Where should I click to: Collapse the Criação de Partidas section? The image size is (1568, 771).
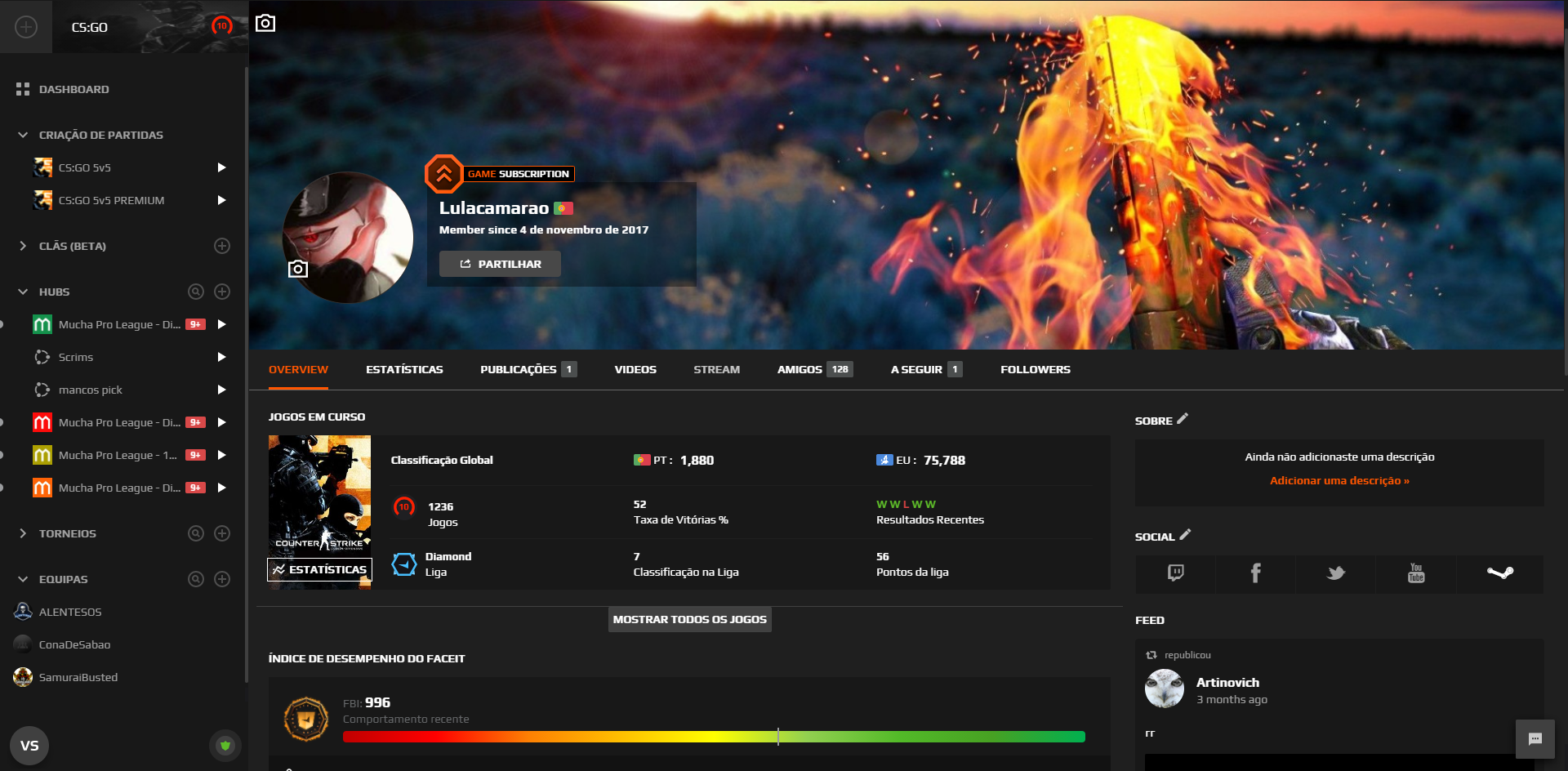click(x=23, y=135)
